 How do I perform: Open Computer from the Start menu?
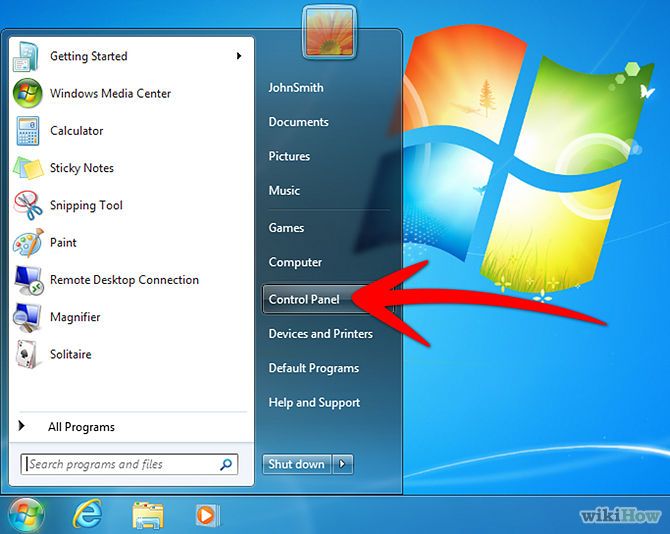pos(295,262)
